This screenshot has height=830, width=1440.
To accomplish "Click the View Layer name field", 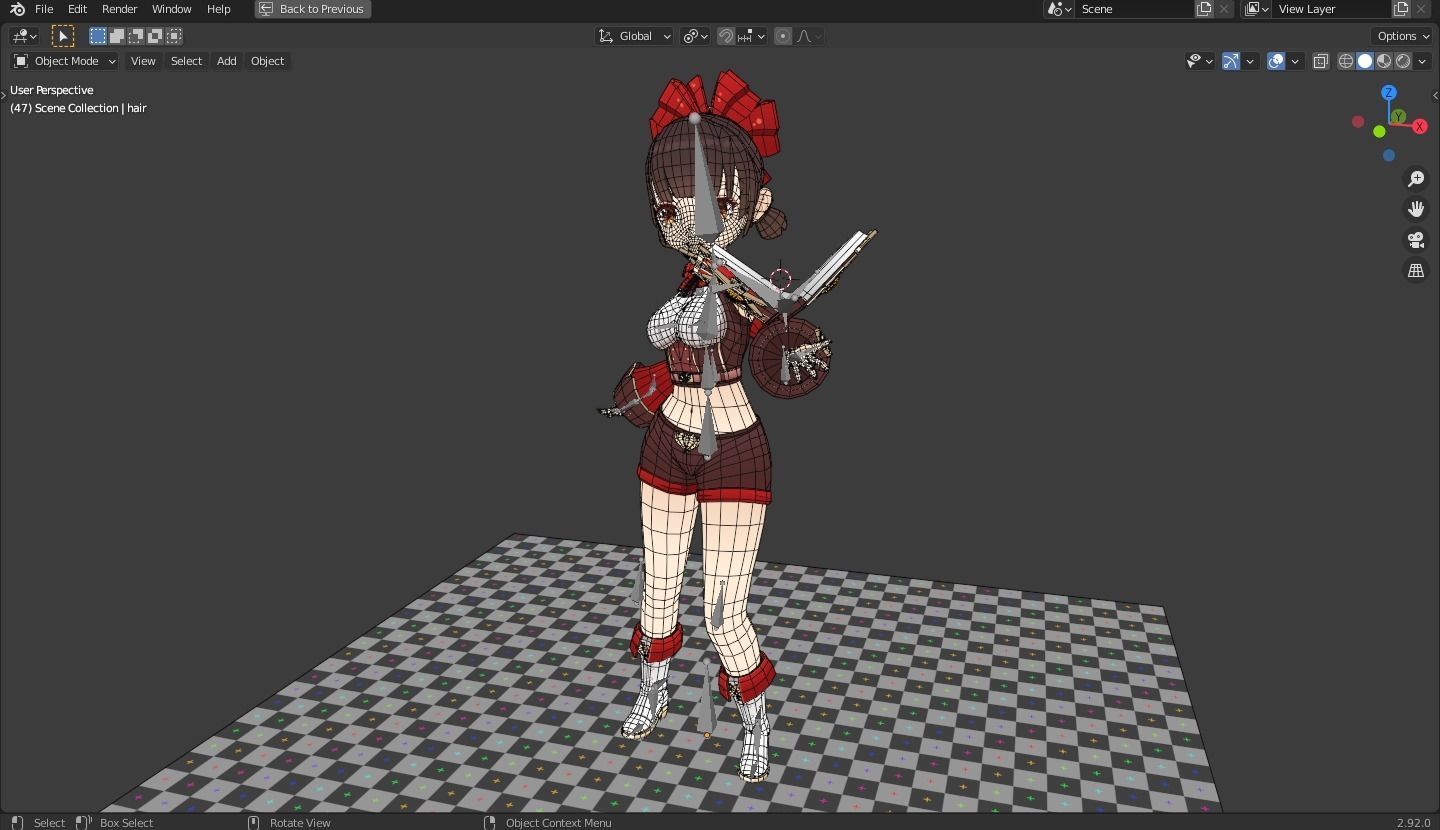I will pyautogui.click(x=1332, y=9).
